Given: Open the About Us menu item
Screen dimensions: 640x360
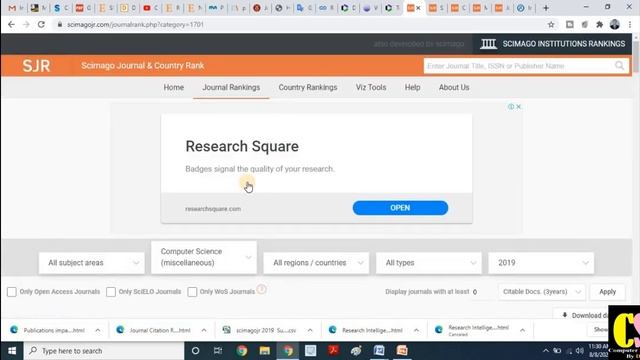Looking at the screenshot, I should [454, 87].
